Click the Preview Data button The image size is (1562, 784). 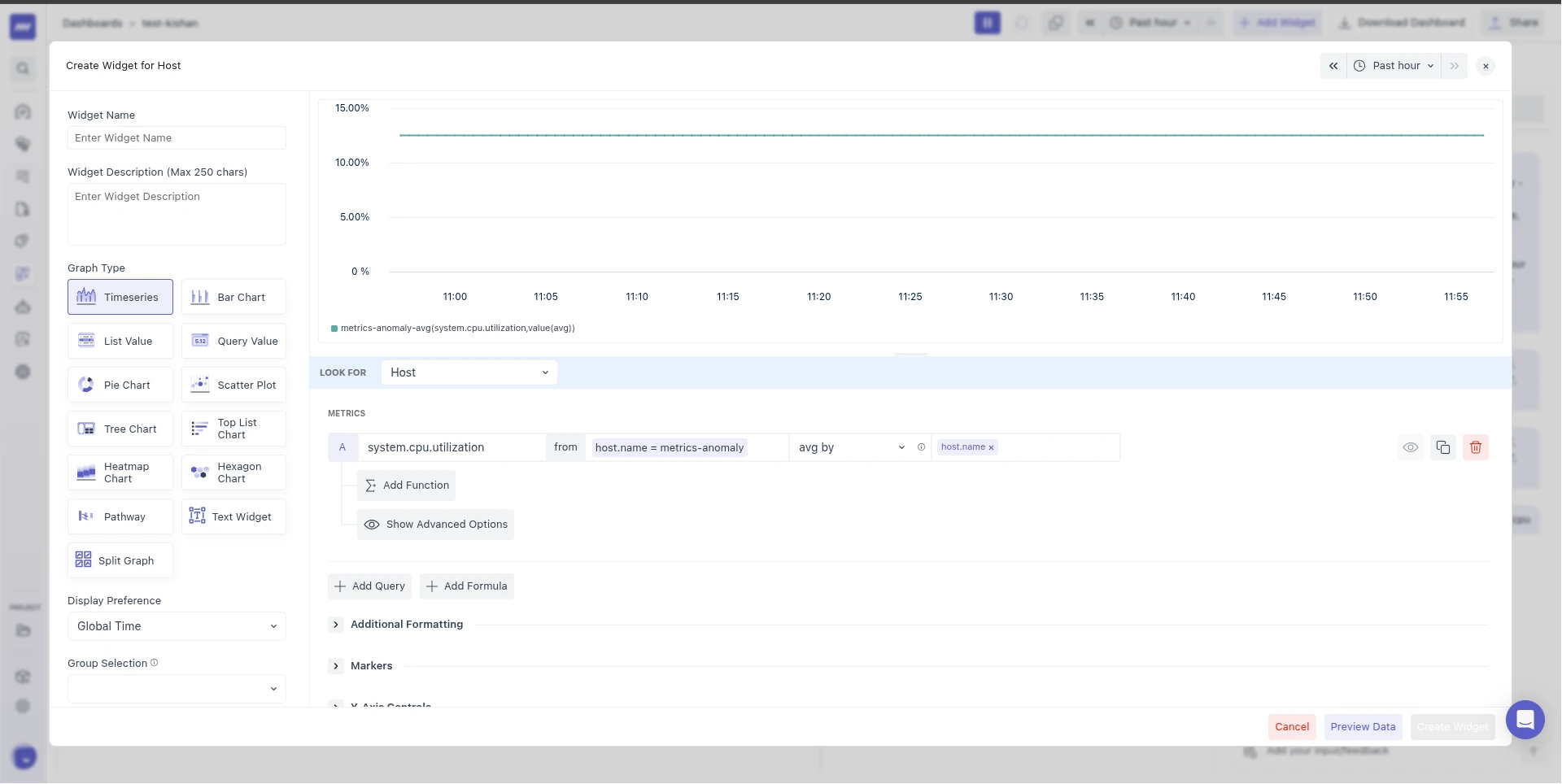point(1363,727)
